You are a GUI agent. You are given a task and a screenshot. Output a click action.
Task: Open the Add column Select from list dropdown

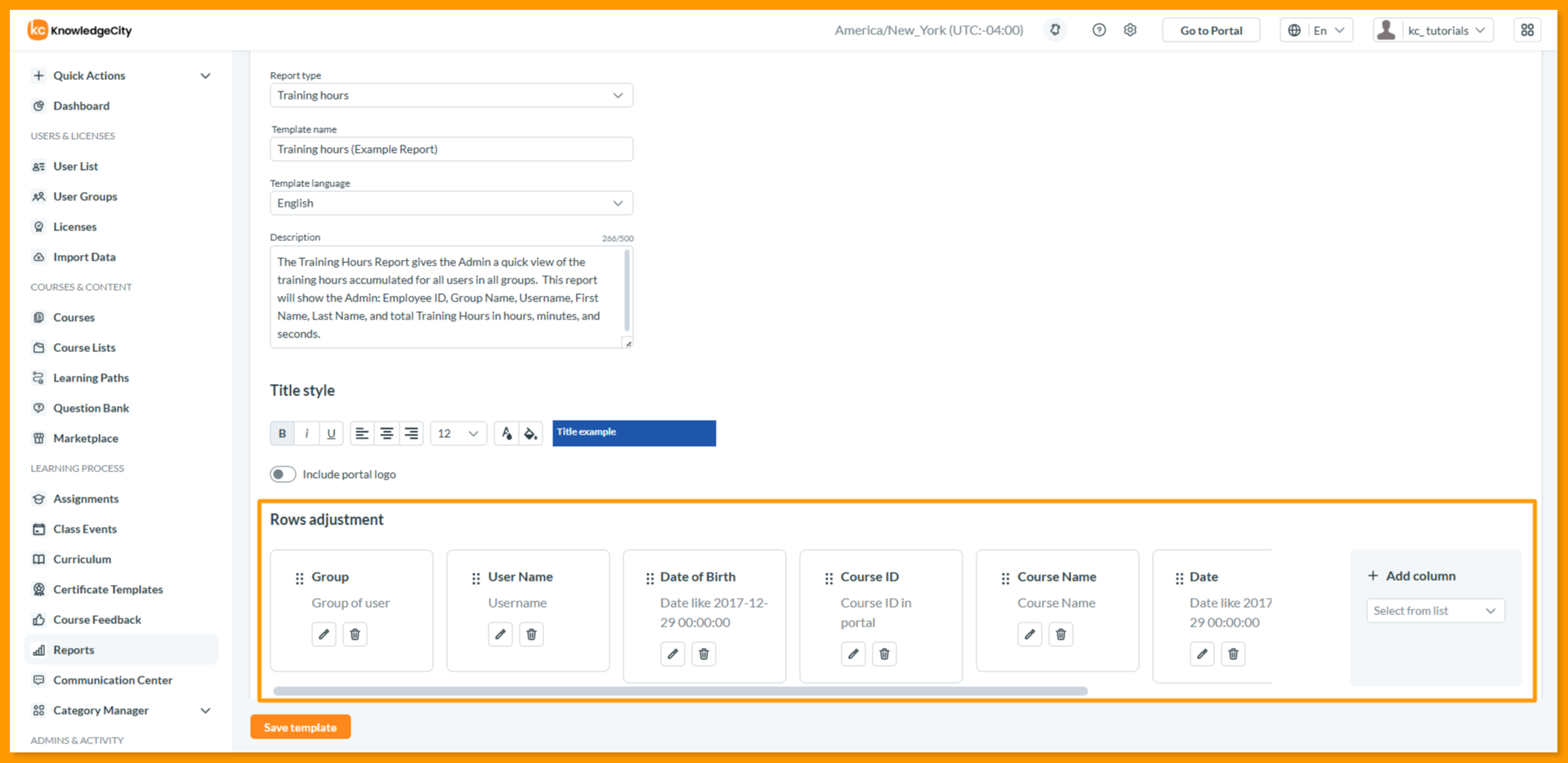1436,611
